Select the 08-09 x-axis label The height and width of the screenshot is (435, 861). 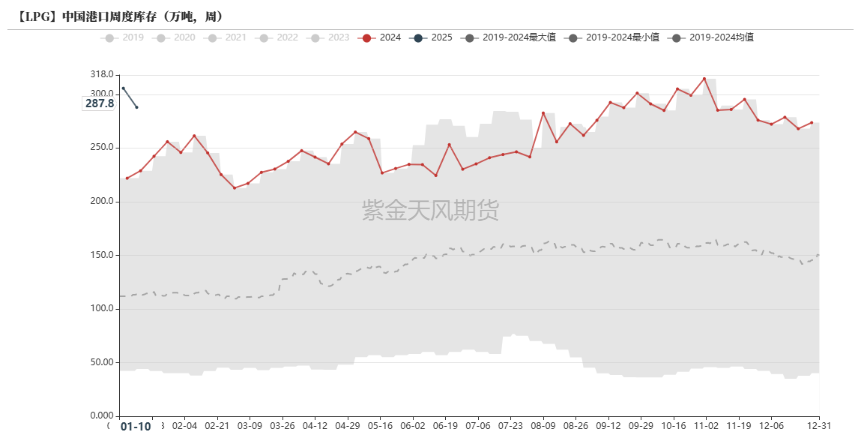(x=543, y=426)
